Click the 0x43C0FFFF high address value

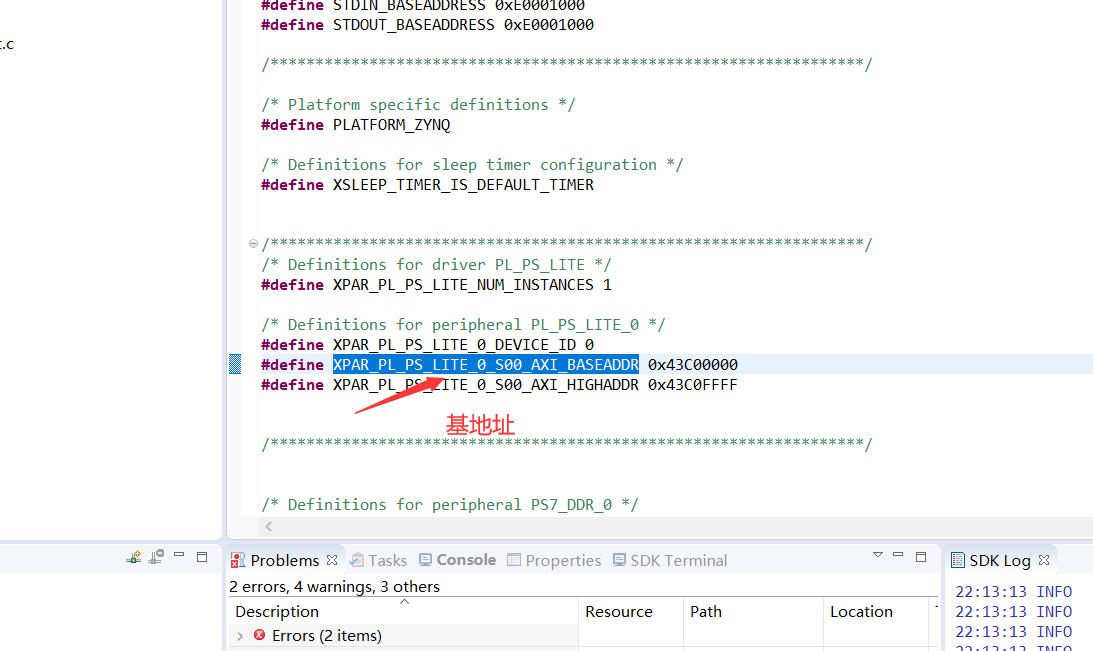(692, 385)
